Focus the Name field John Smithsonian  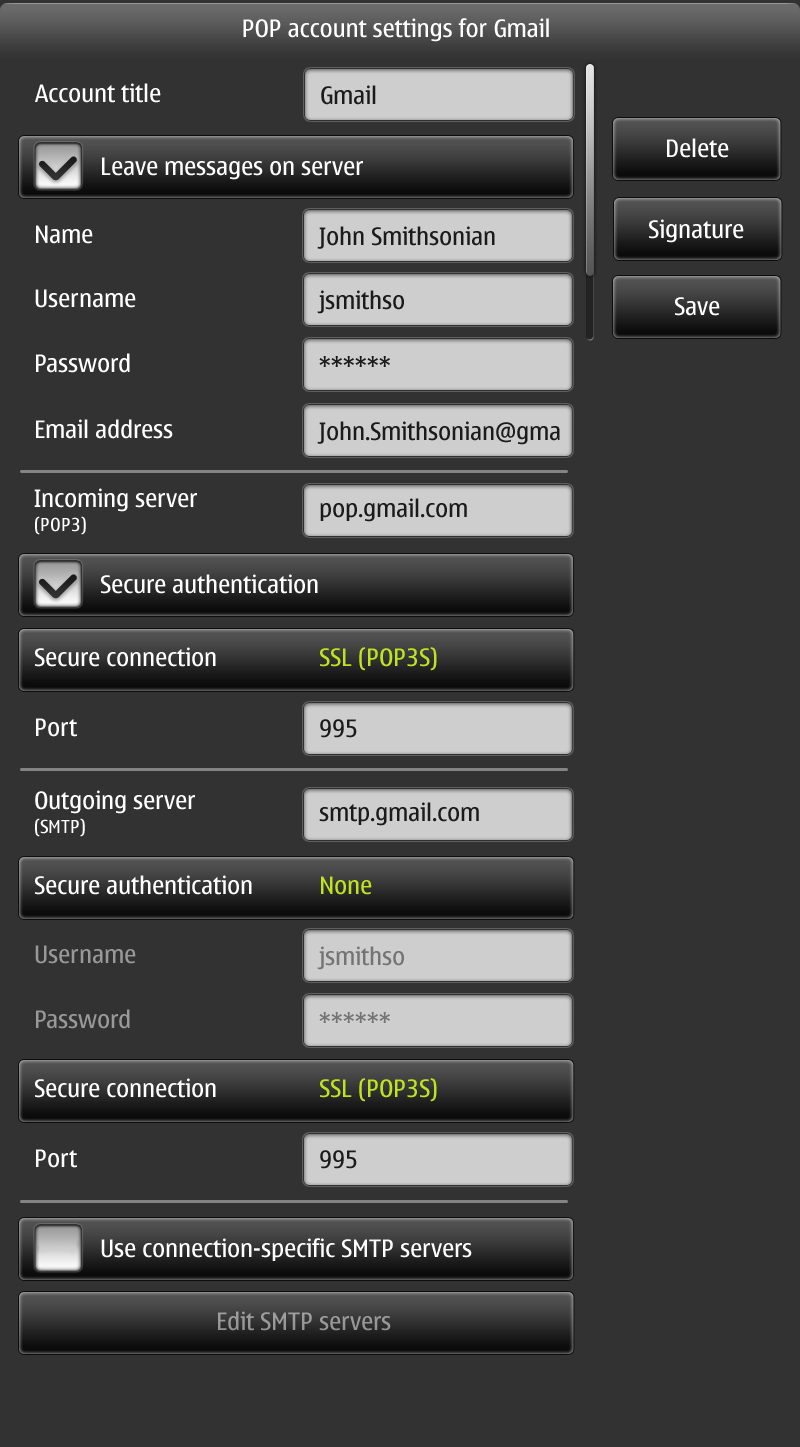pos(438,237)
